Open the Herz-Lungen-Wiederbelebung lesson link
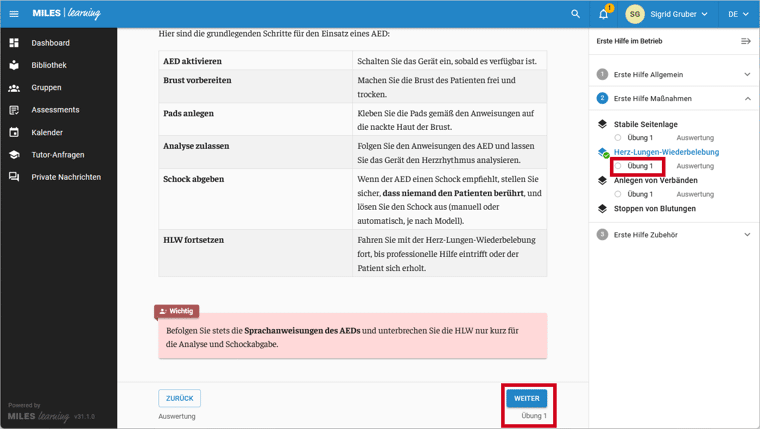The image size is (760, 429). (x=666, y=152)
